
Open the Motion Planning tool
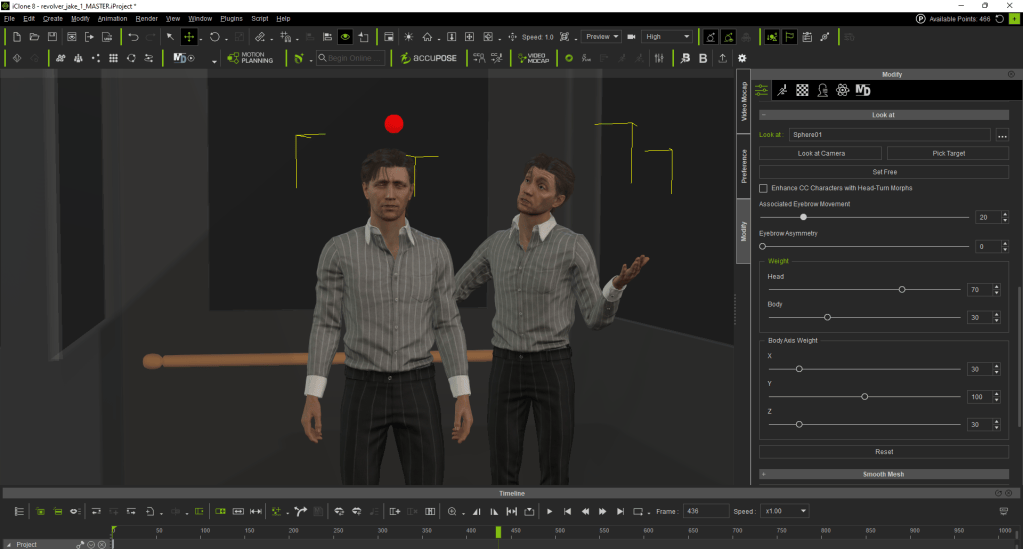tap(250, 58)
